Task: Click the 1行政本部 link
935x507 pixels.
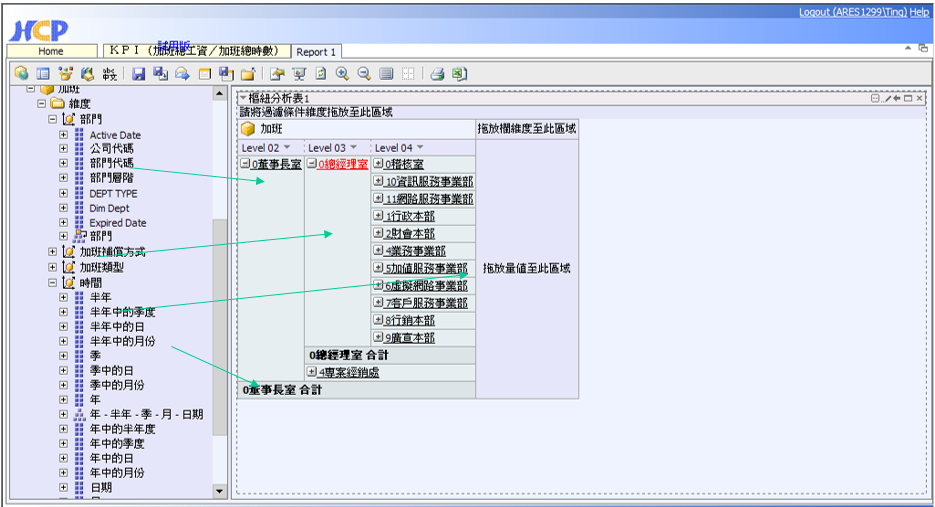Action: pos(410,217)
